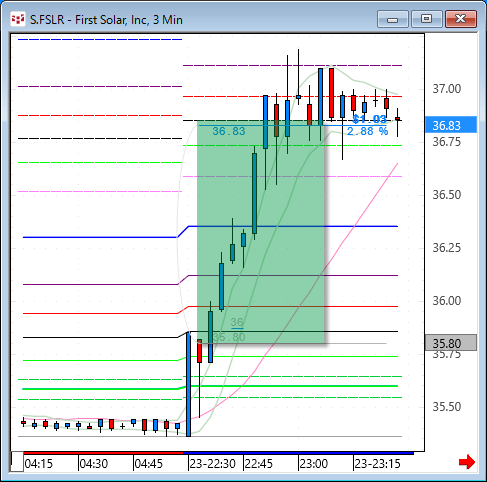487x482 pixels.
Task: Click the $1.03 profit label
Action: [369, 119]
